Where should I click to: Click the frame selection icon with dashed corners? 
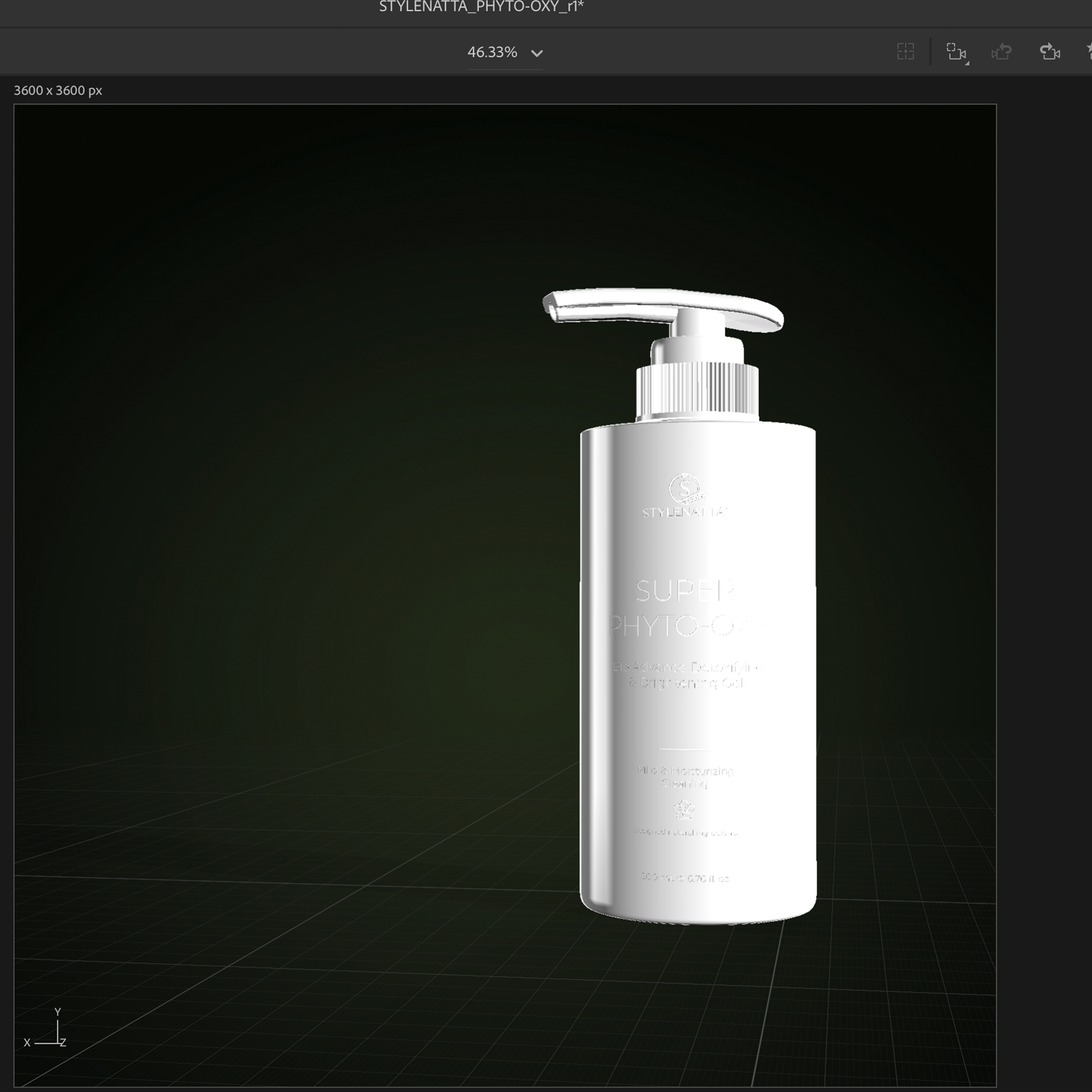click(x=906, y=51)
